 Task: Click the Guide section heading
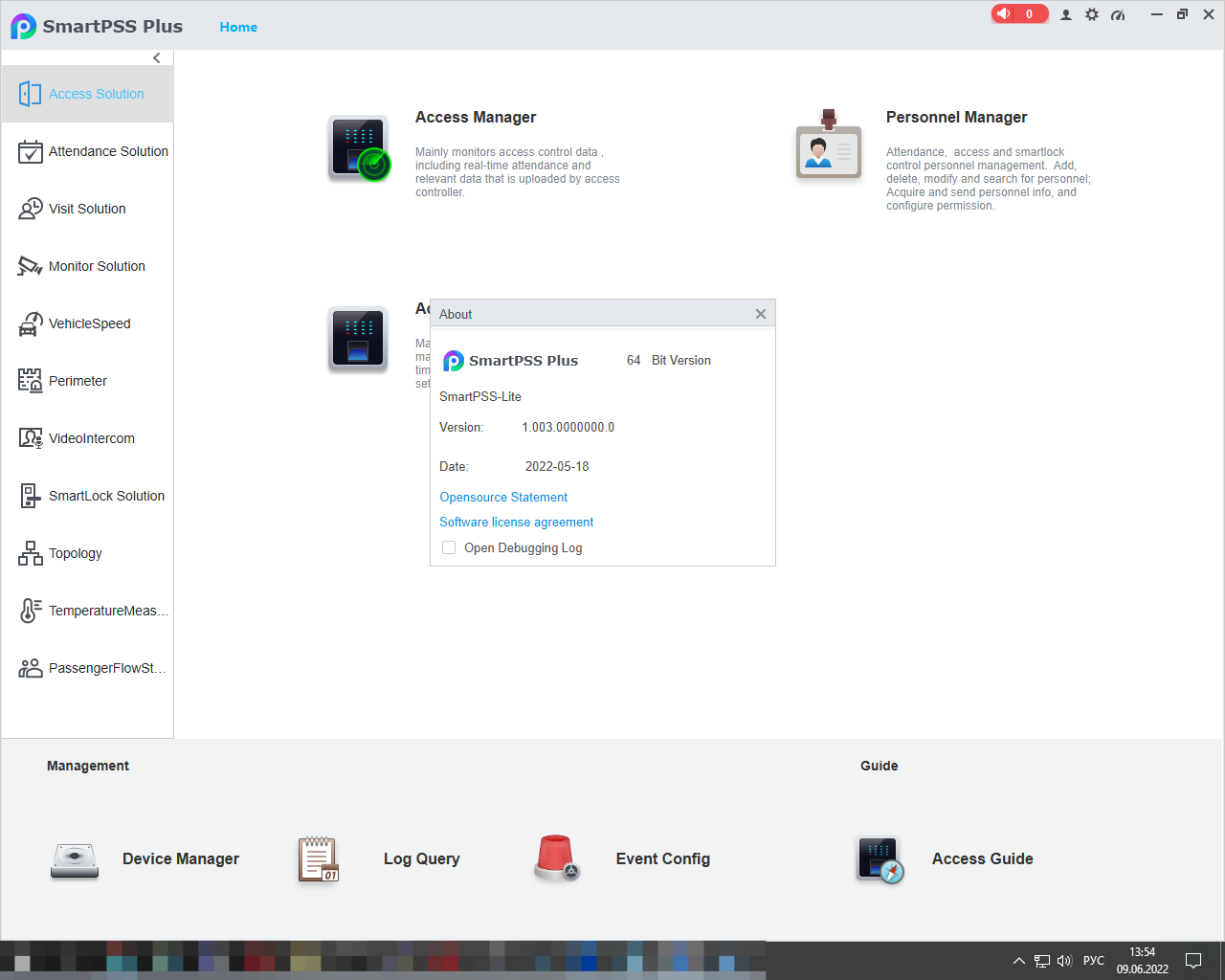point(880,766)
